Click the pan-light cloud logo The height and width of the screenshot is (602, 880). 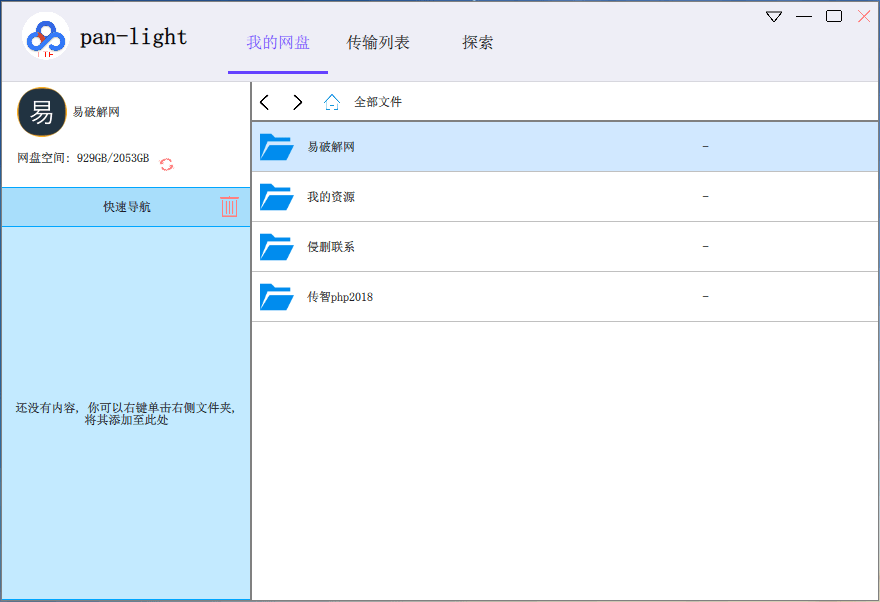(x=45, y=37)
